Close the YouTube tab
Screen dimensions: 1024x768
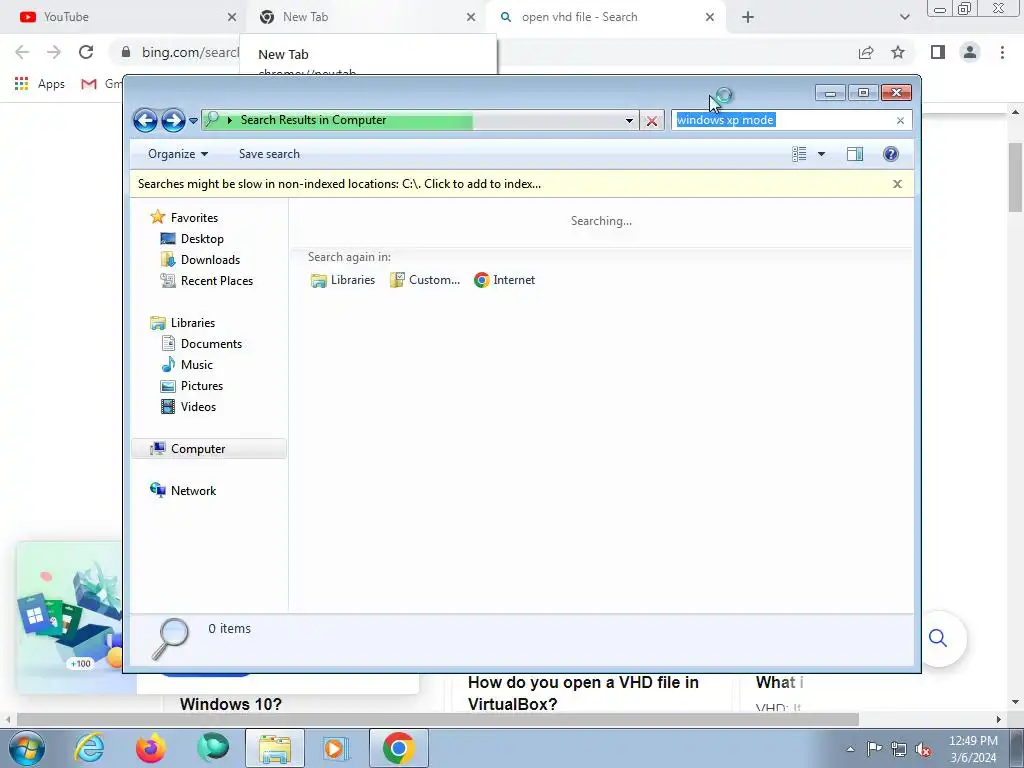click(232, 17)
